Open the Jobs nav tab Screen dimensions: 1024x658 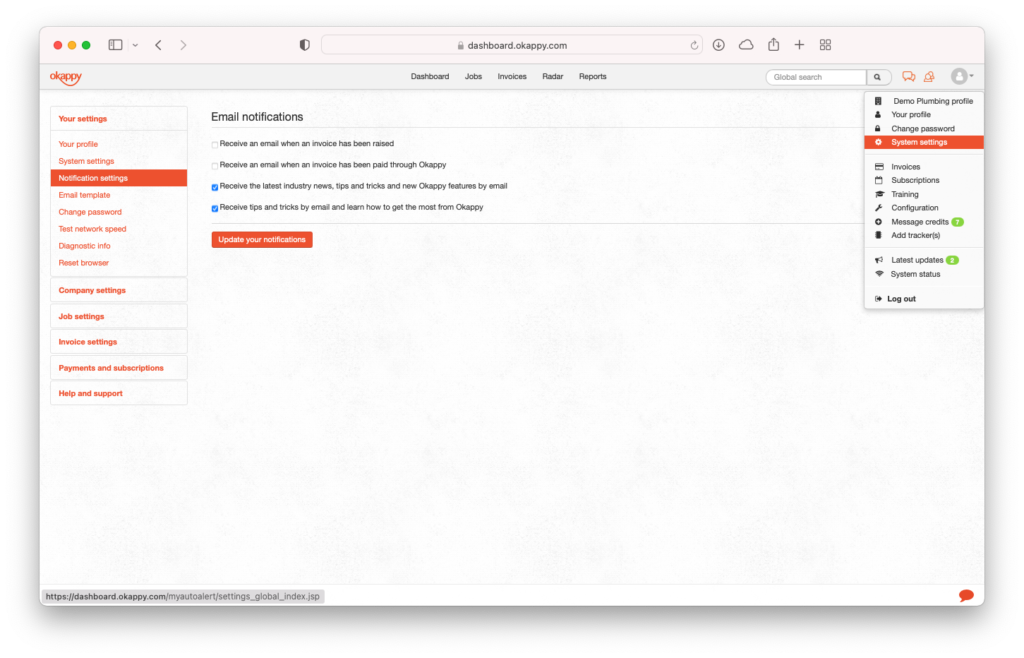(x=473, y=77)
